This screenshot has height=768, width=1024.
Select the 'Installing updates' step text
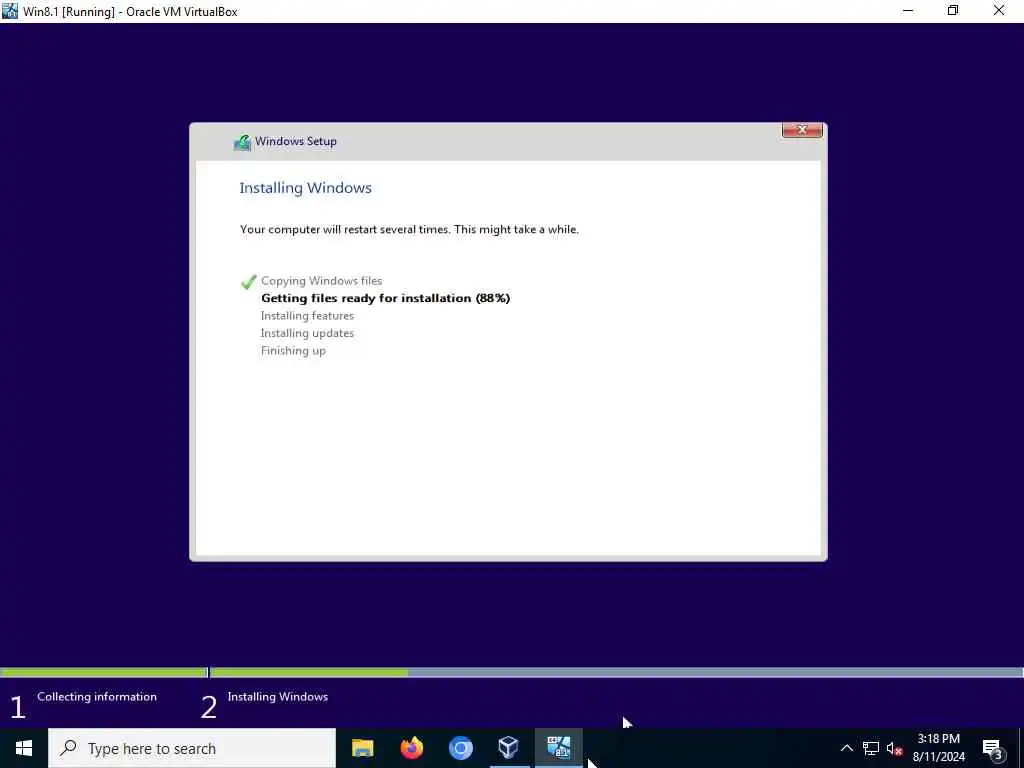(x=307, y=333)
